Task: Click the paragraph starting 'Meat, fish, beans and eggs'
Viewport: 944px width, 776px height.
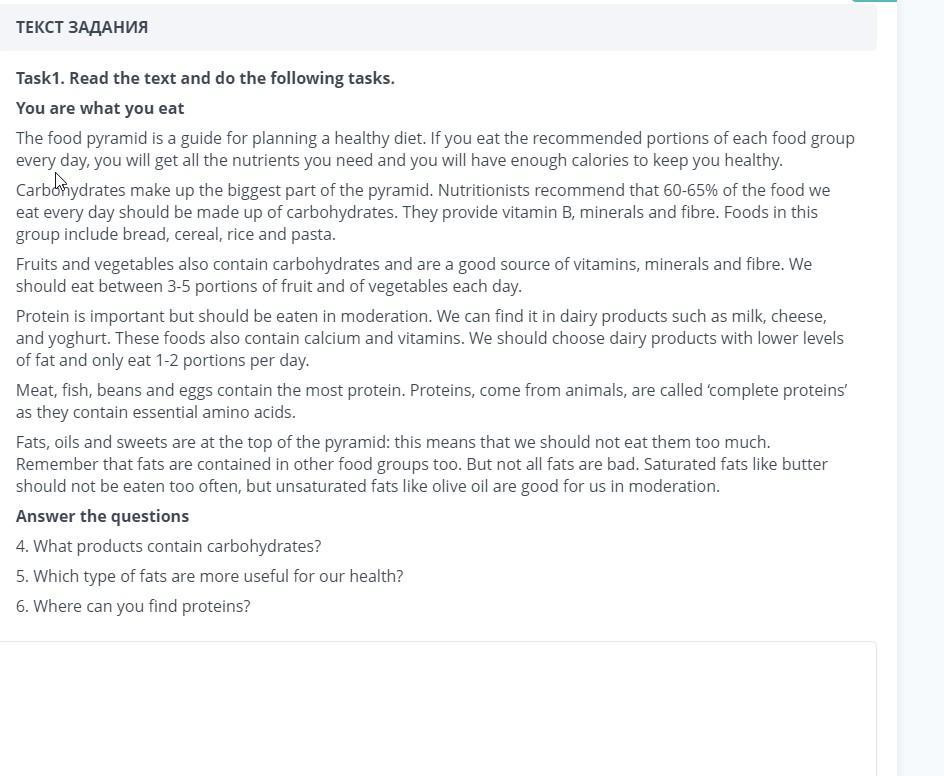Action: click(x=431, y=401)
